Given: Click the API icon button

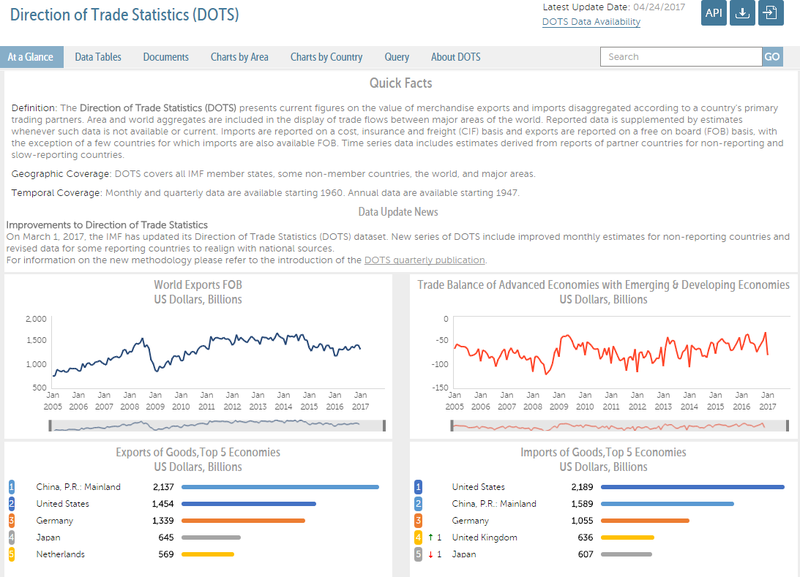Looking at the screenshot, I should pos(714,13).
